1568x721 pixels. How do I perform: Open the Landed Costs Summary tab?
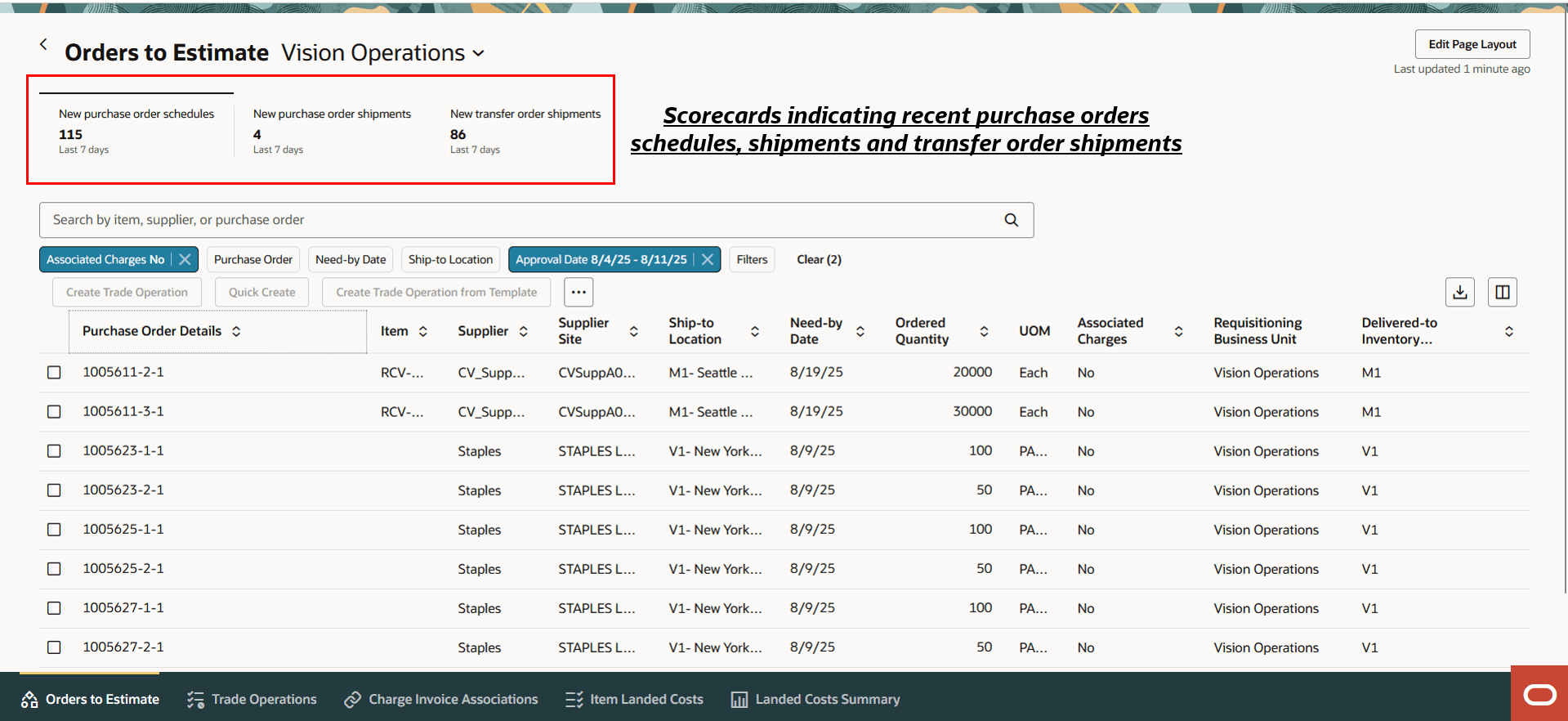click(x=815, y=699)
